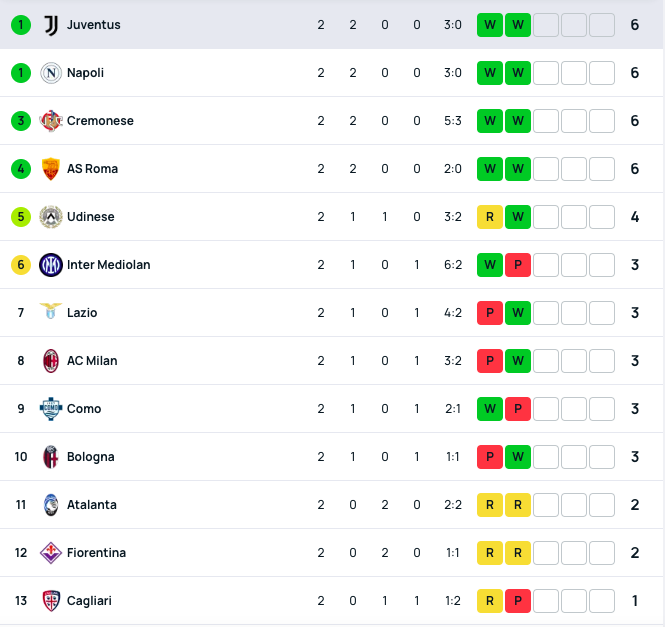Open the Inter Mediolan logo

(51, 265)
